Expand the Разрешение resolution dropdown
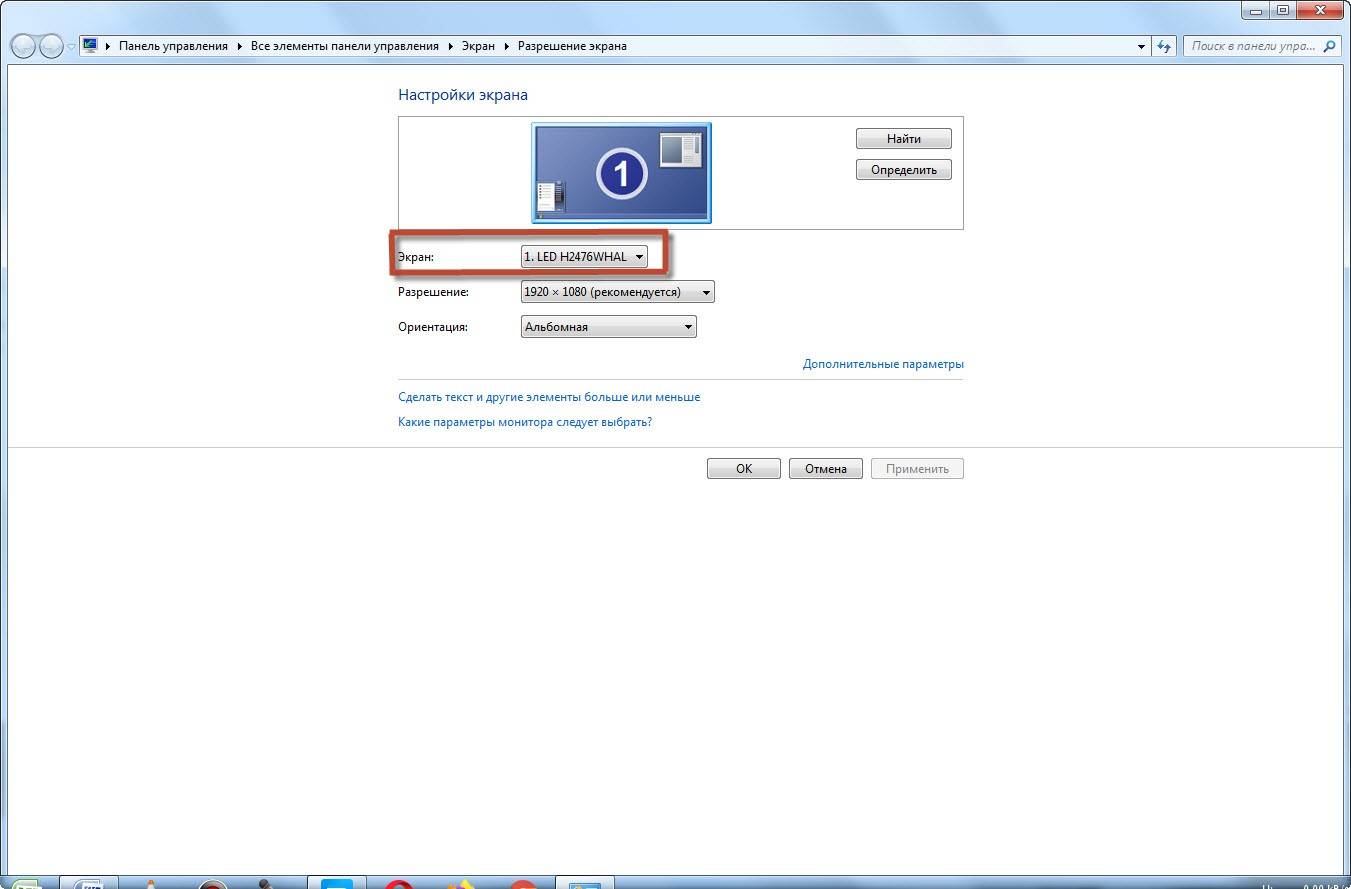 [x=617, y=292]
